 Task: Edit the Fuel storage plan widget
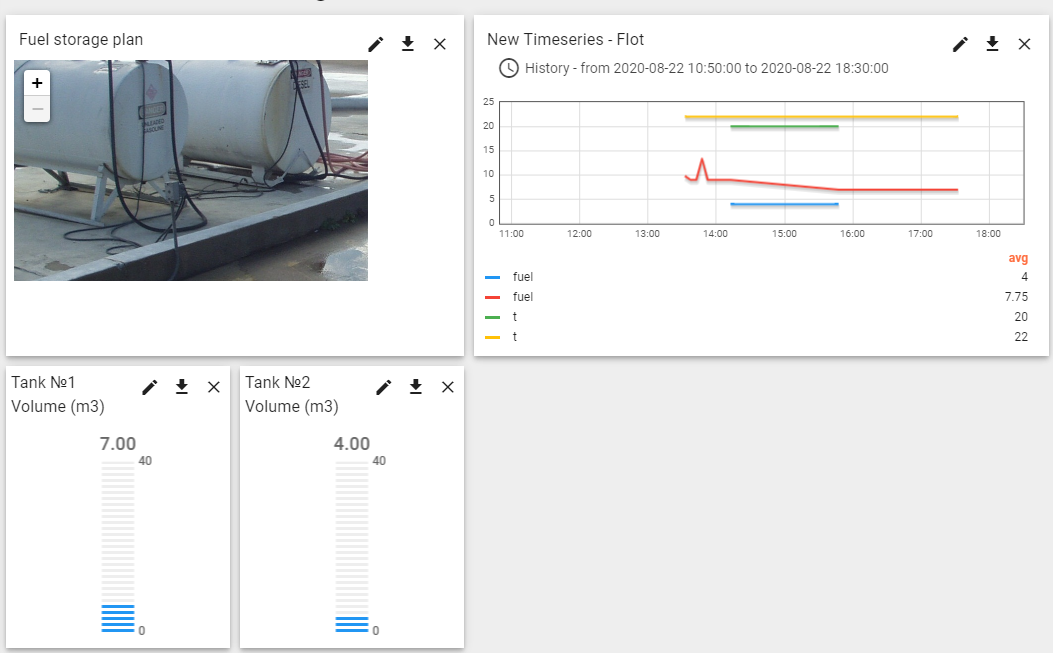(375, 44)
